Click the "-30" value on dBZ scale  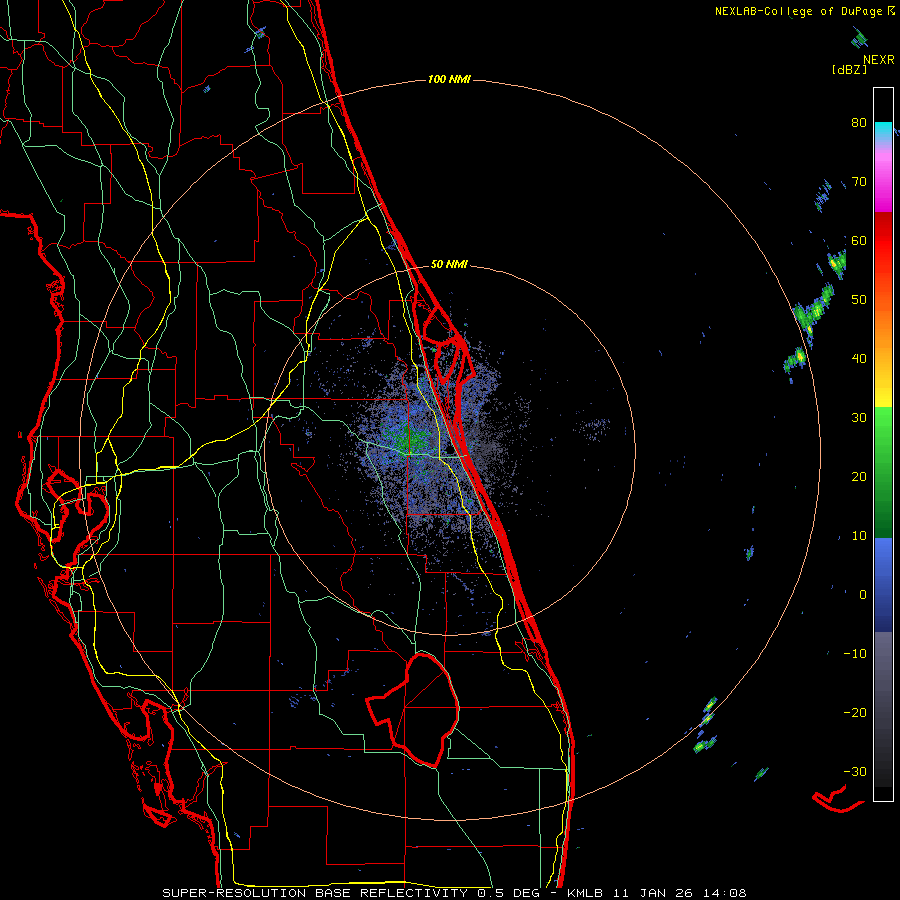(x=855, y=771)
